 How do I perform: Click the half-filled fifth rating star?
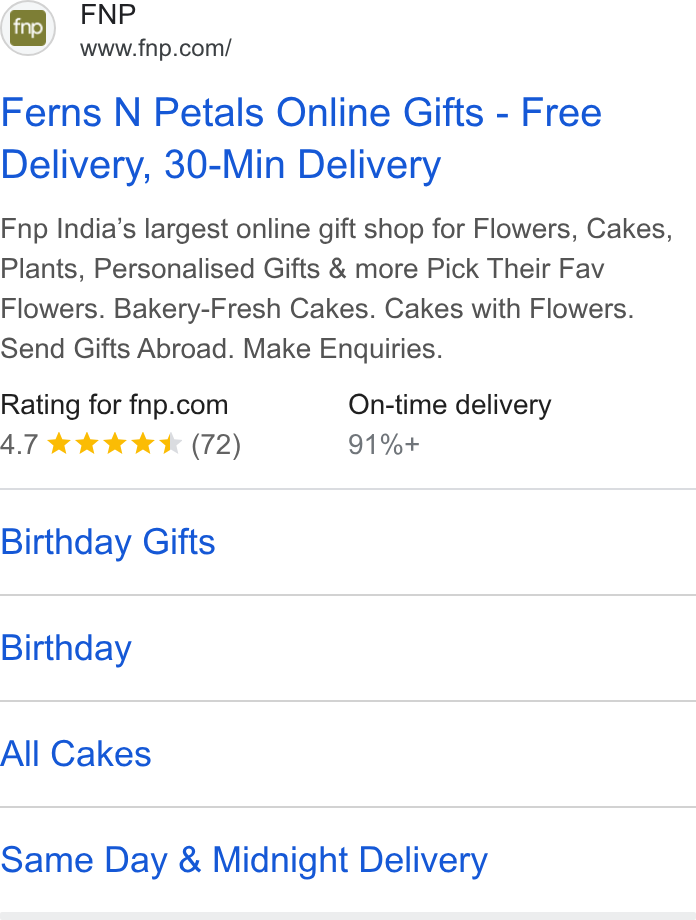pos(171,444)
